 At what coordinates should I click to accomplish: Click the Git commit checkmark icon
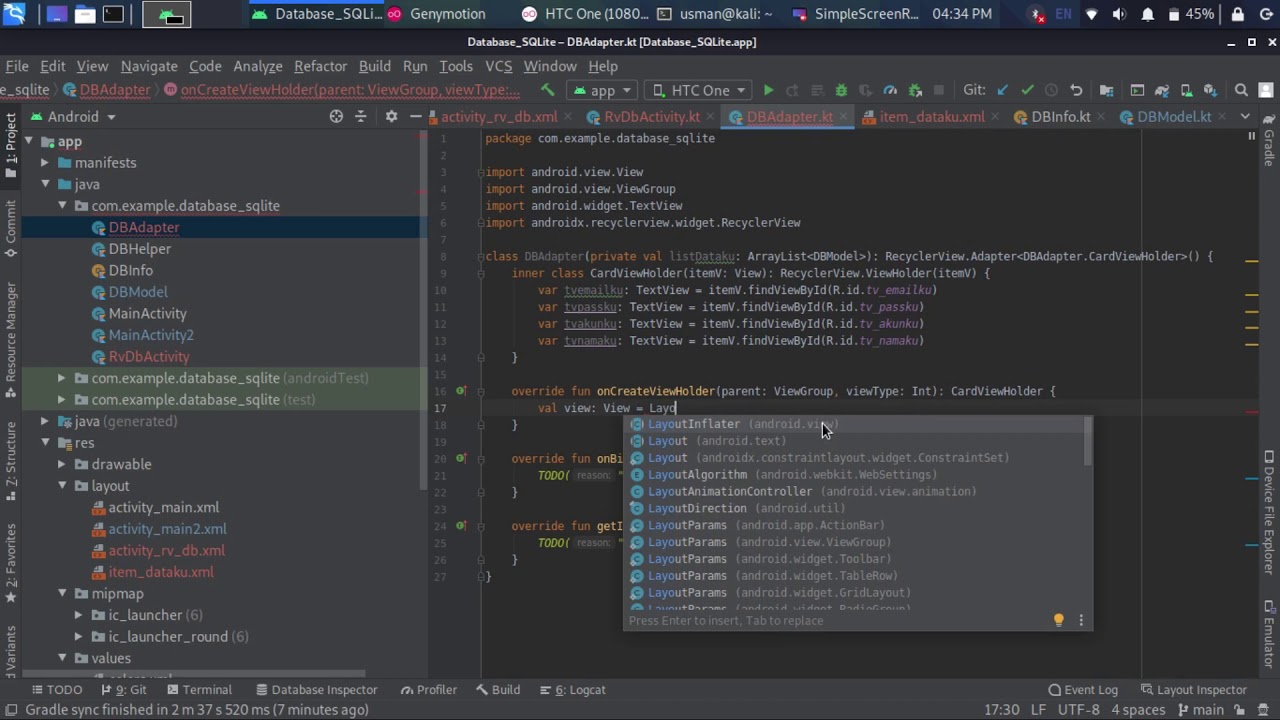click(1027, 90)
